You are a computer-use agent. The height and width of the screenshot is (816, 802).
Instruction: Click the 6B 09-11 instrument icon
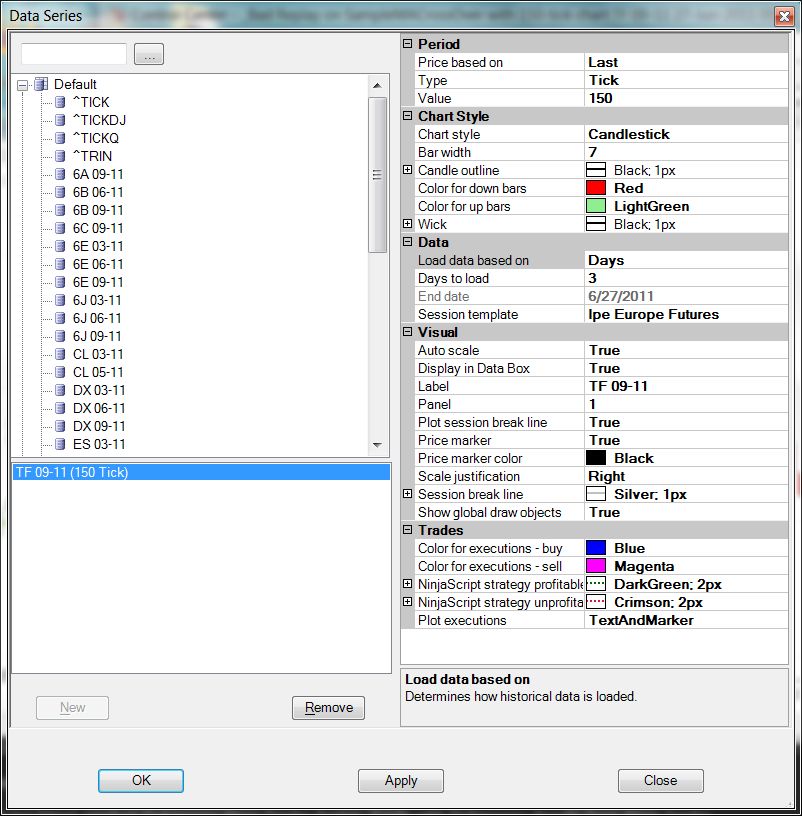pos(60,210)
